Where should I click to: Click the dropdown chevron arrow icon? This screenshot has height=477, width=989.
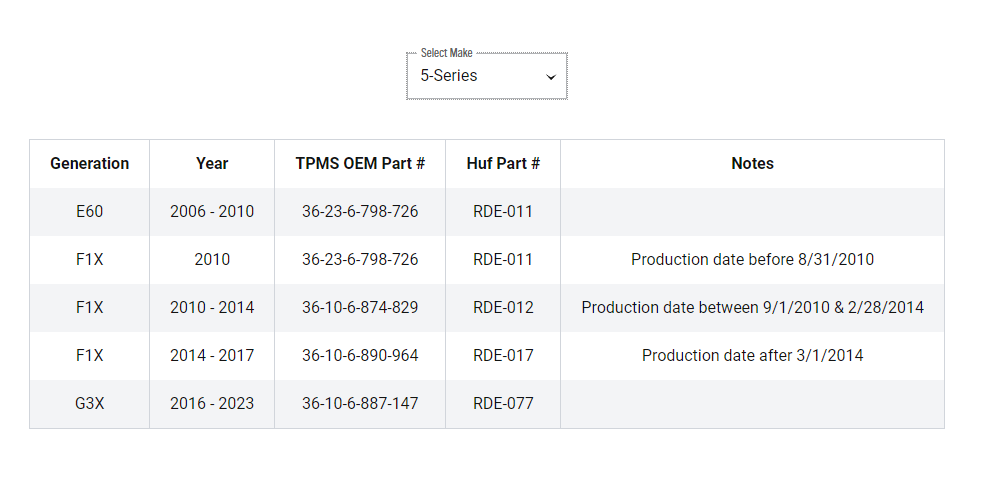click(x=551, y=77)
